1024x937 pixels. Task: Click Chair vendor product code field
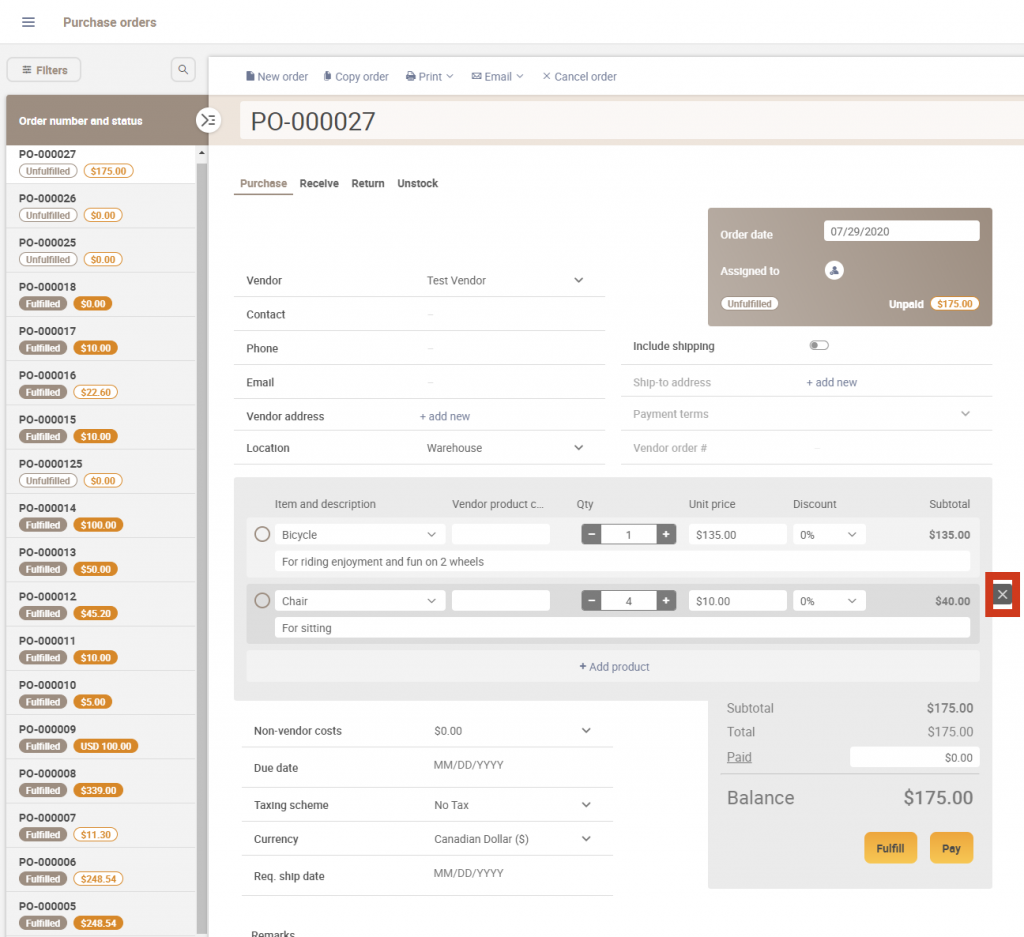tap(500, 601)
